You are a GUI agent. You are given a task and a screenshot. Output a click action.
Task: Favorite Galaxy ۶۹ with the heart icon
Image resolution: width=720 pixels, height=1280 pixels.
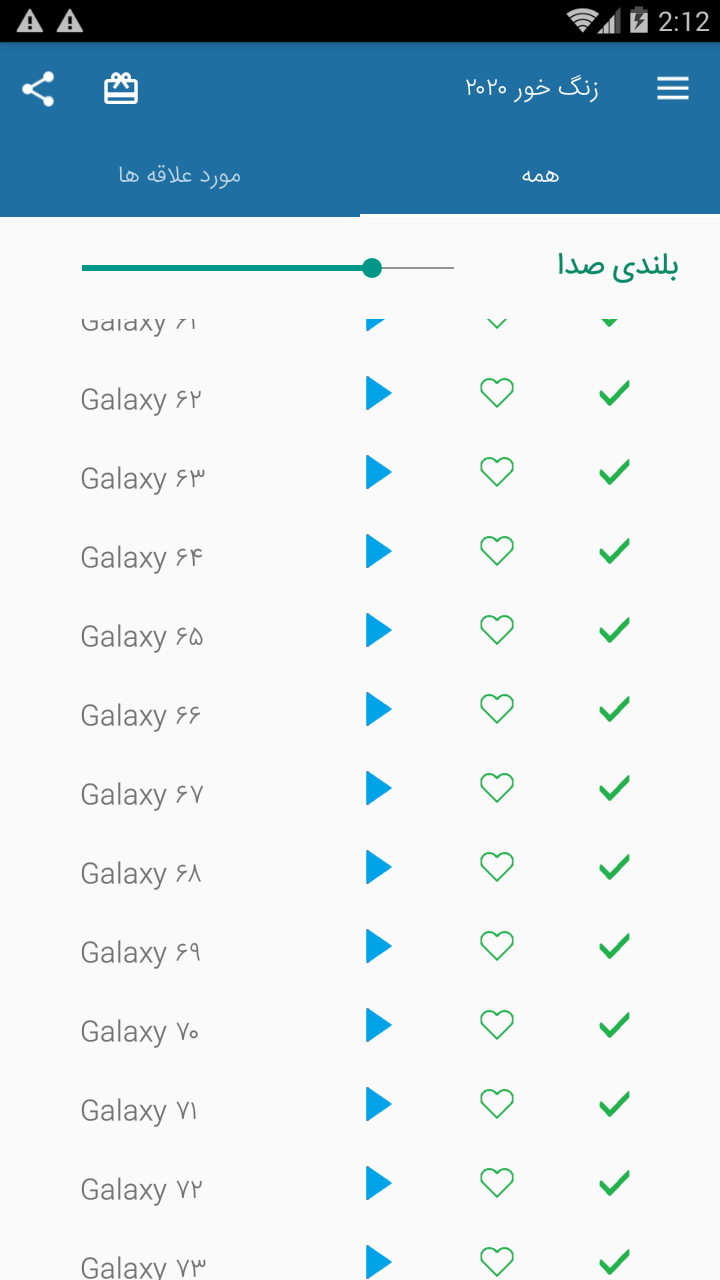click(x=497, y=946)
